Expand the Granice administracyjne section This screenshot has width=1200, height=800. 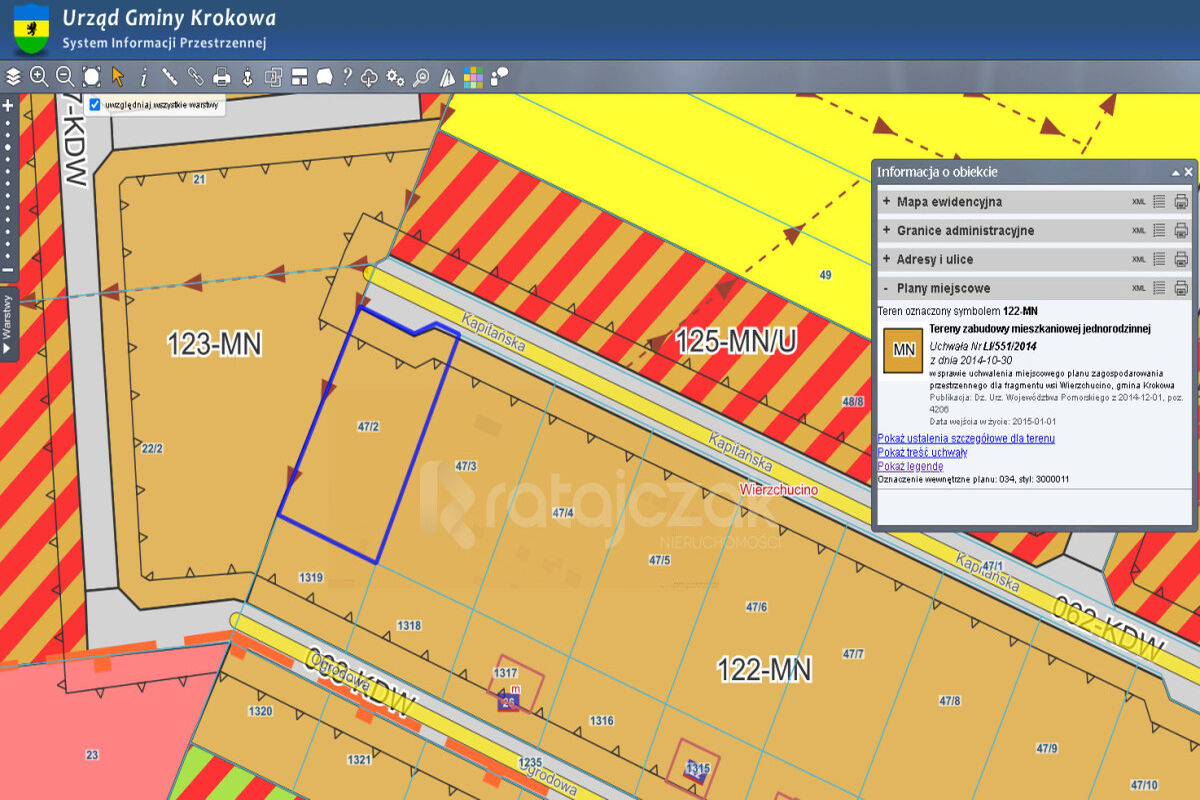(x=886, y=231)
